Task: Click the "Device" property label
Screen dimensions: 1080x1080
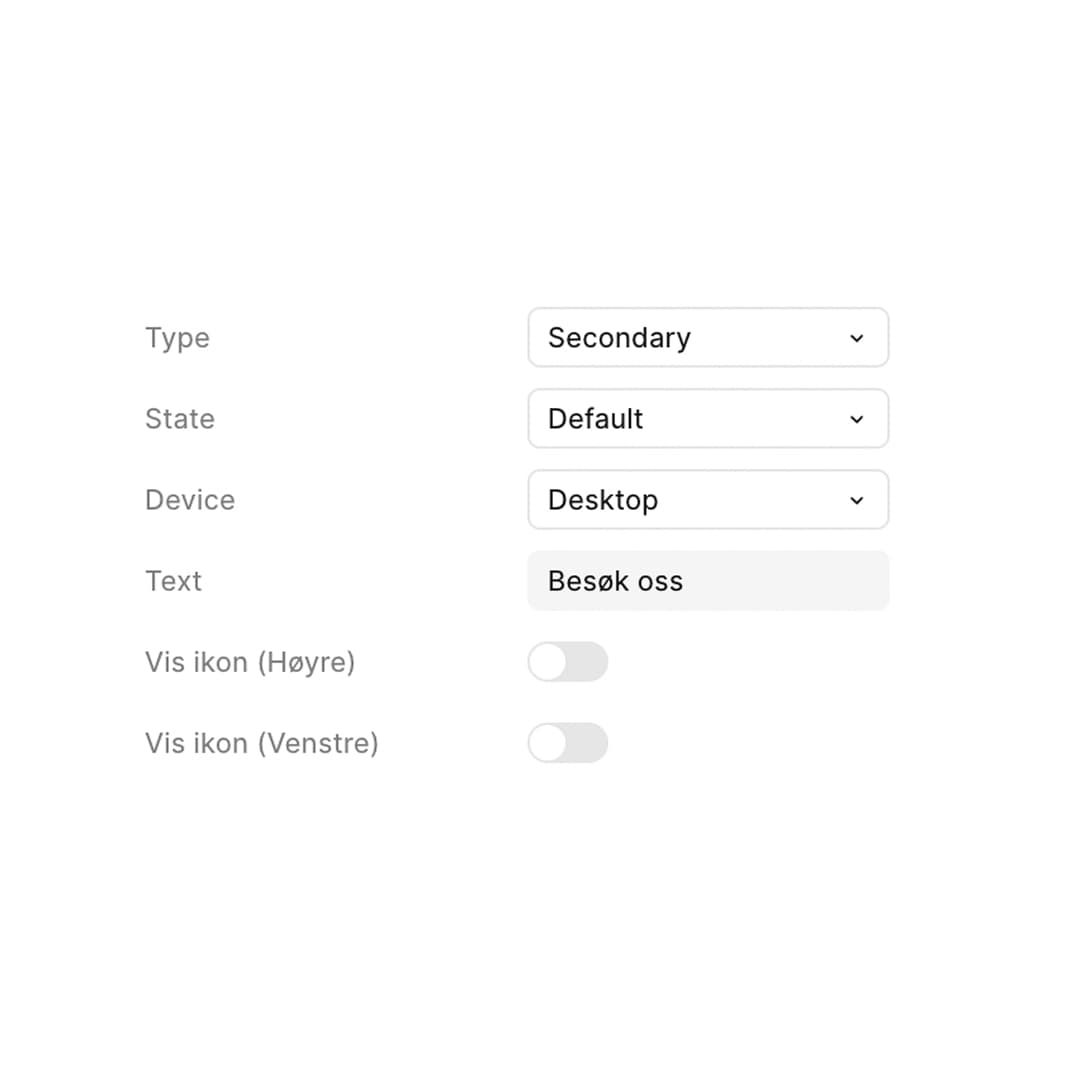Action: [x=190, y=500]
